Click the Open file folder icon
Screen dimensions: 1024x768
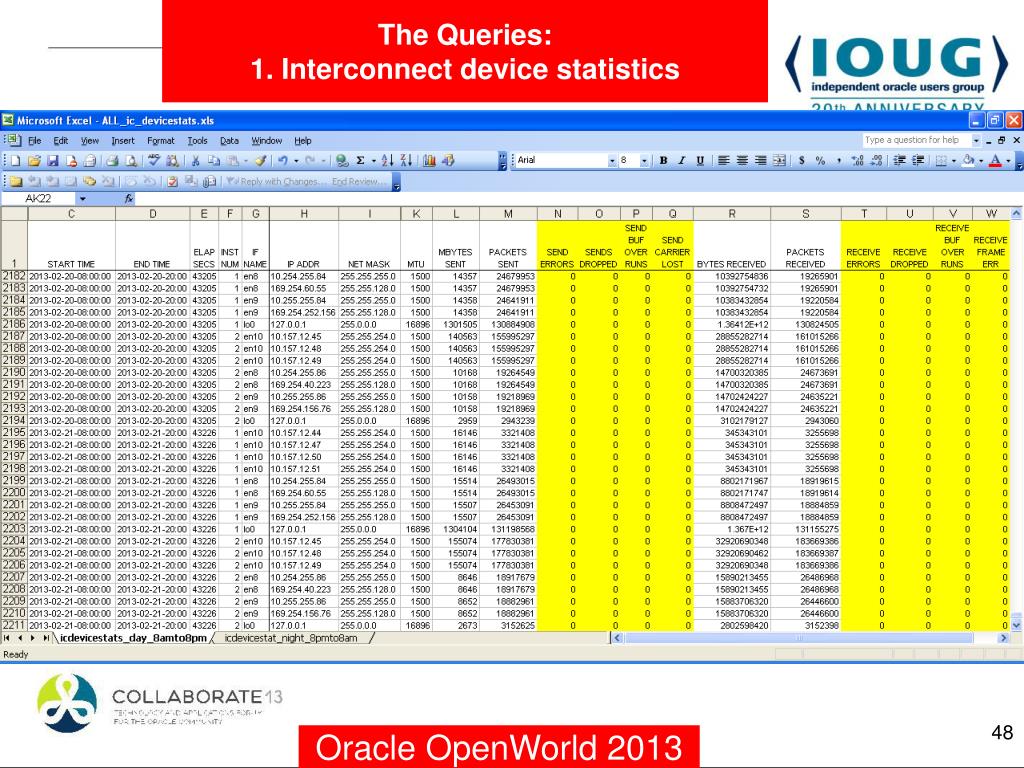click(34, 161)
